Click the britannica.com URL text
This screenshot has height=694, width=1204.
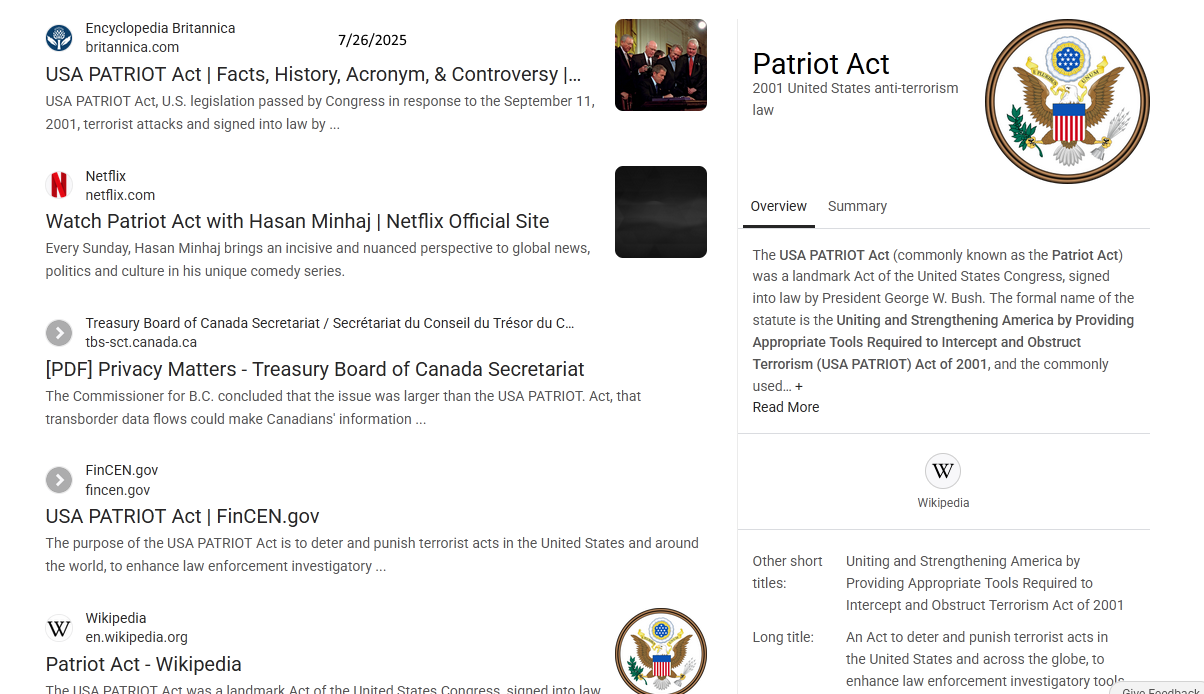tap(132, 47)
